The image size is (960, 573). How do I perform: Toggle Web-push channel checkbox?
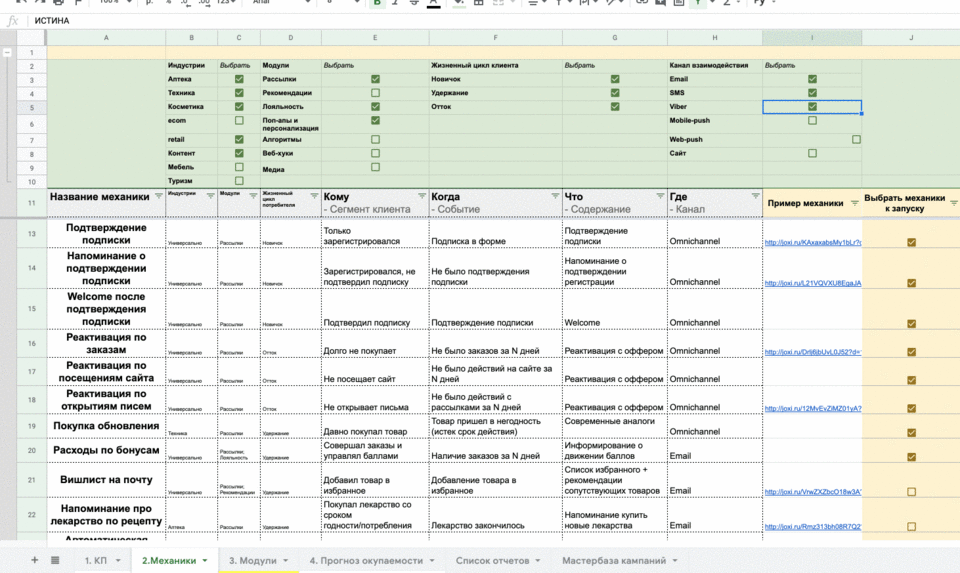pos(856,140)
